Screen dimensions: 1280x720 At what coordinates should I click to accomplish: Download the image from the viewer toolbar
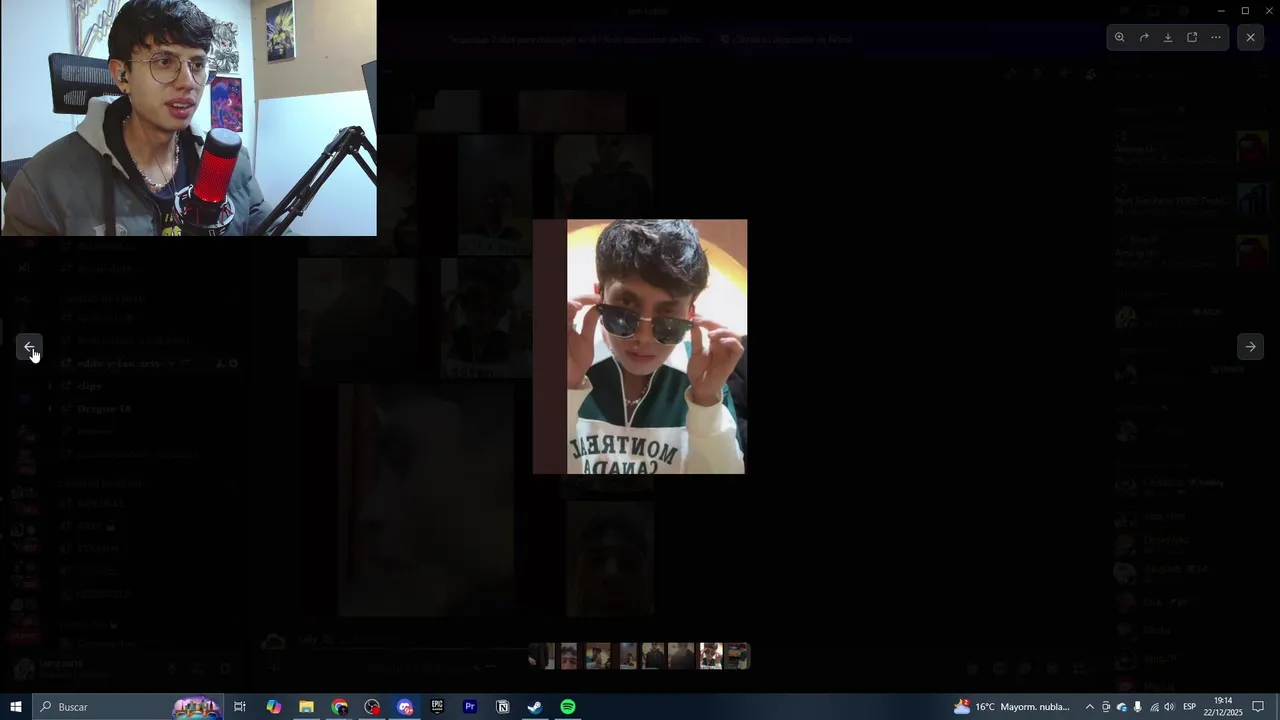1168,37
